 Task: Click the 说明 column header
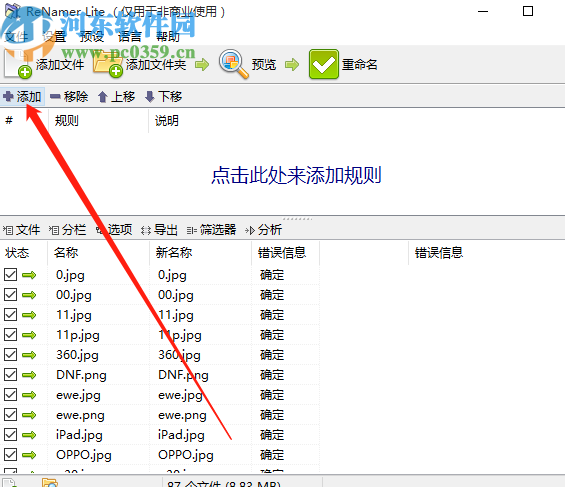point(166,121)
